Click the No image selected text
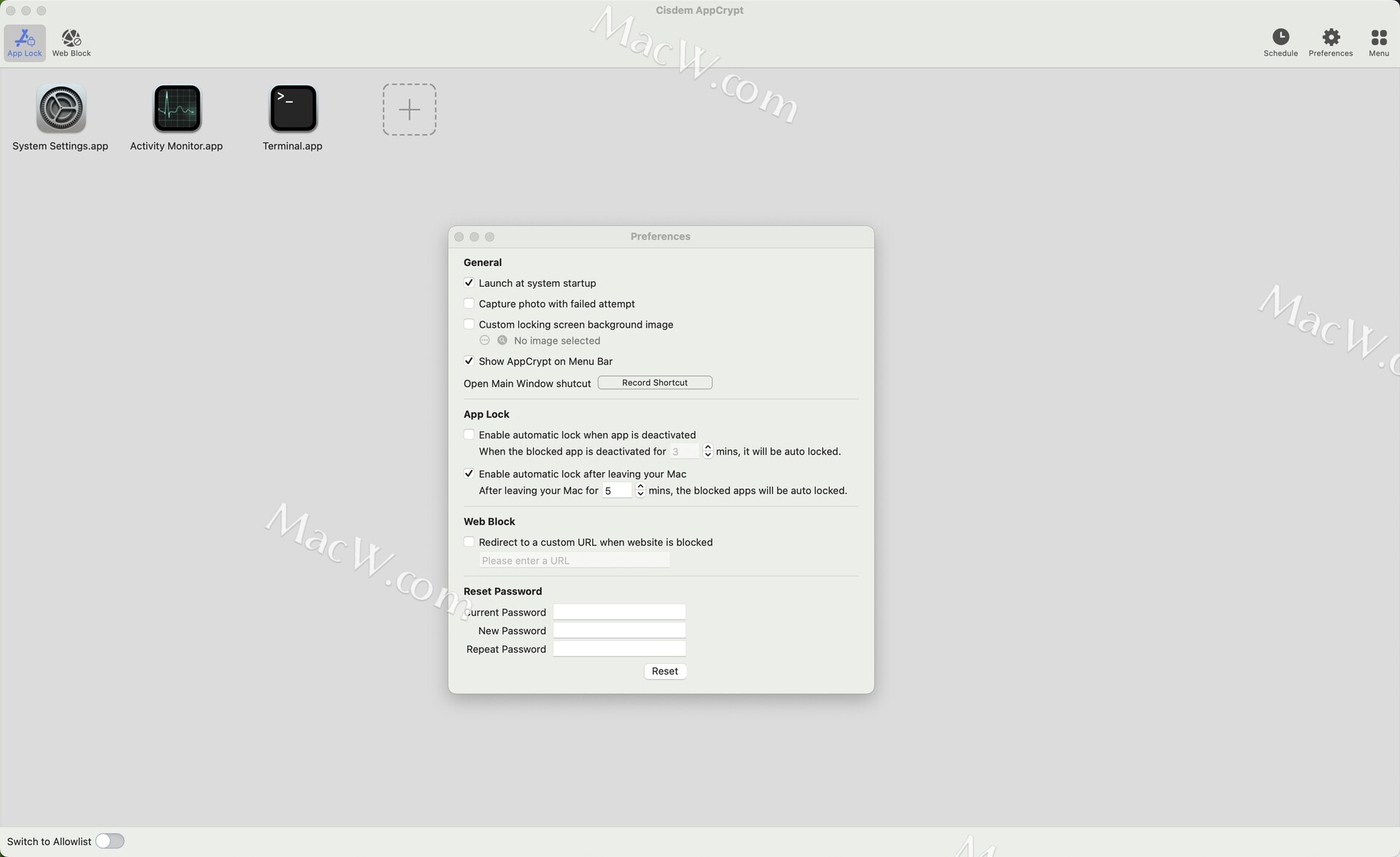 click(557, 341)
